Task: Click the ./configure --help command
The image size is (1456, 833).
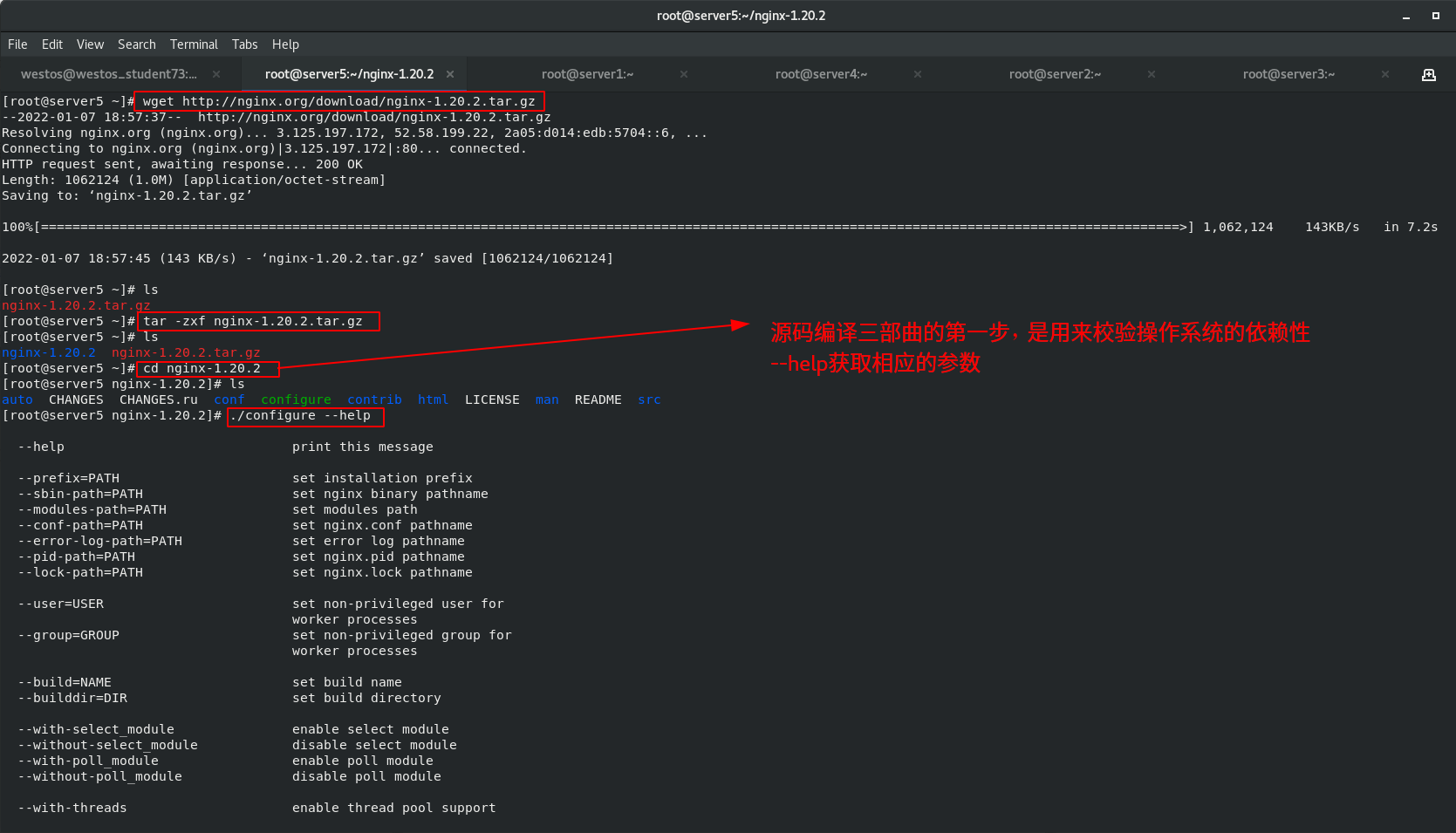Action: [x=300, y=415]
